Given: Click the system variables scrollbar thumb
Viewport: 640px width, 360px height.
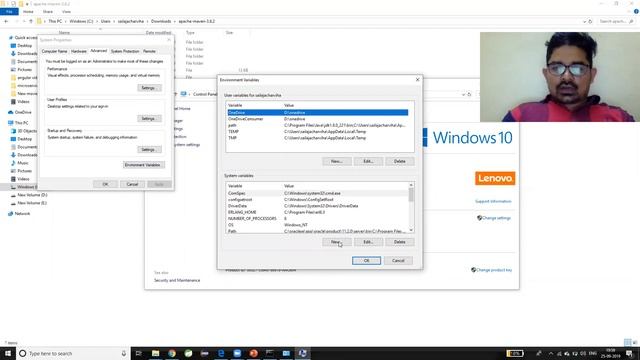Looking at the screenshot, I should pos(411,195).
